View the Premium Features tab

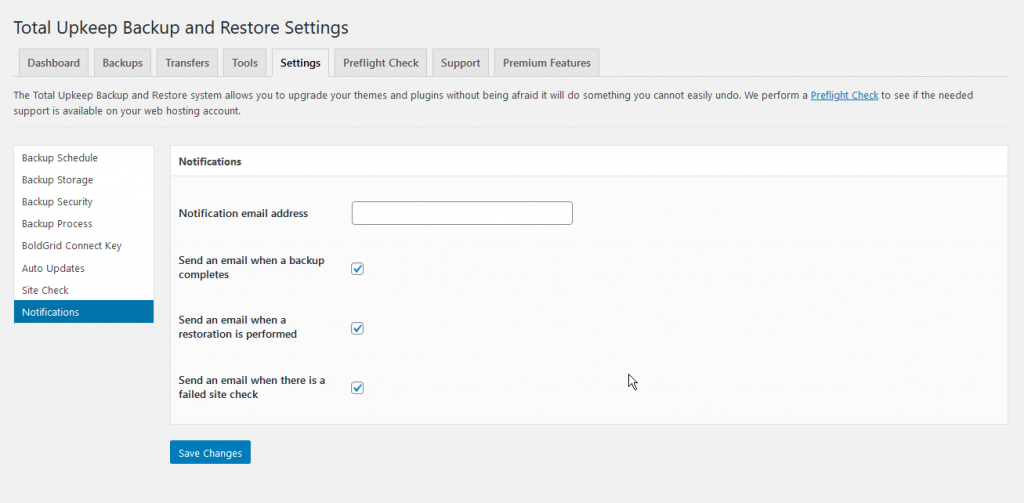[x=546, y=63]
